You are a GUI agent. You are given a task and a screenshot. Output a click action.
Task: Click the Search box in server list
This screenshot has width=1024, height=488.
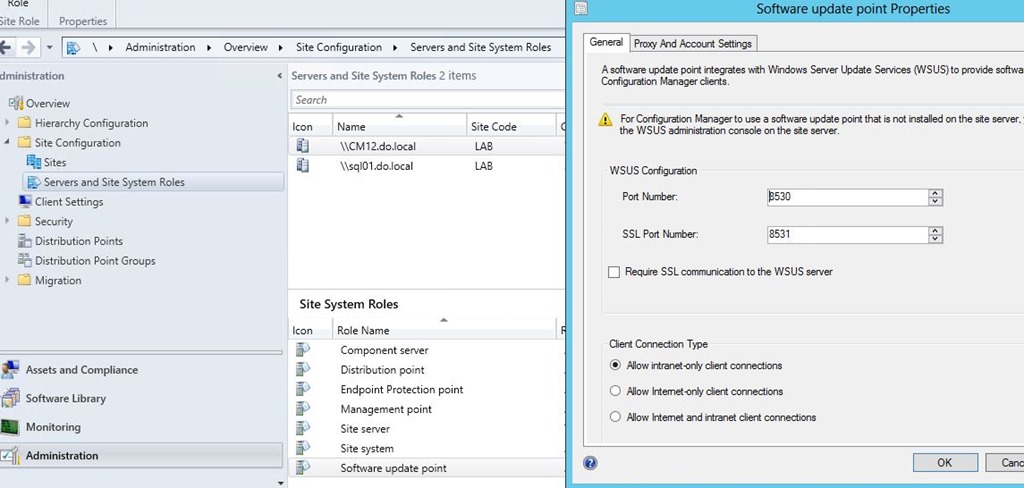click(428, 100)
